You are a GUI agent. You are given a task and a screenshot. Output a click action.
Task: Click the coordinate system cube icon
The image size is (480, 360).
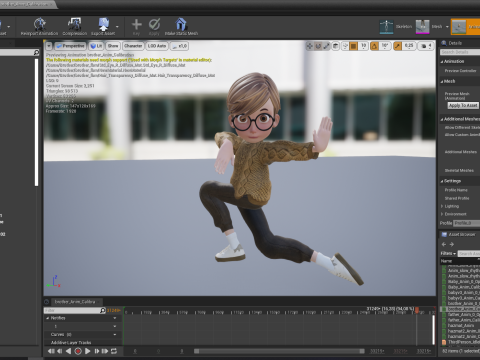(x=336, y=46)
